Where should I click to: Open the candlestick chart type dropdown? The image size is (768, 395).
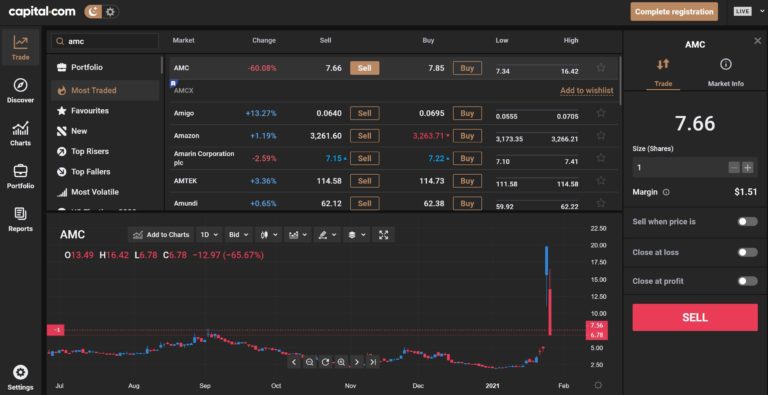pos(269,235)
